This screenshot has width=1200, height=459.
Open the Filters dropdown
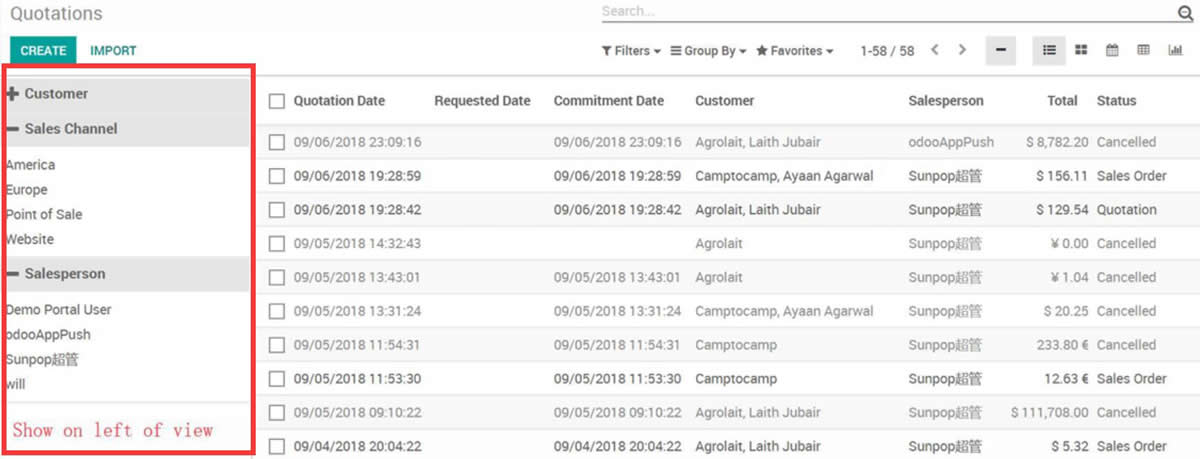631,51
